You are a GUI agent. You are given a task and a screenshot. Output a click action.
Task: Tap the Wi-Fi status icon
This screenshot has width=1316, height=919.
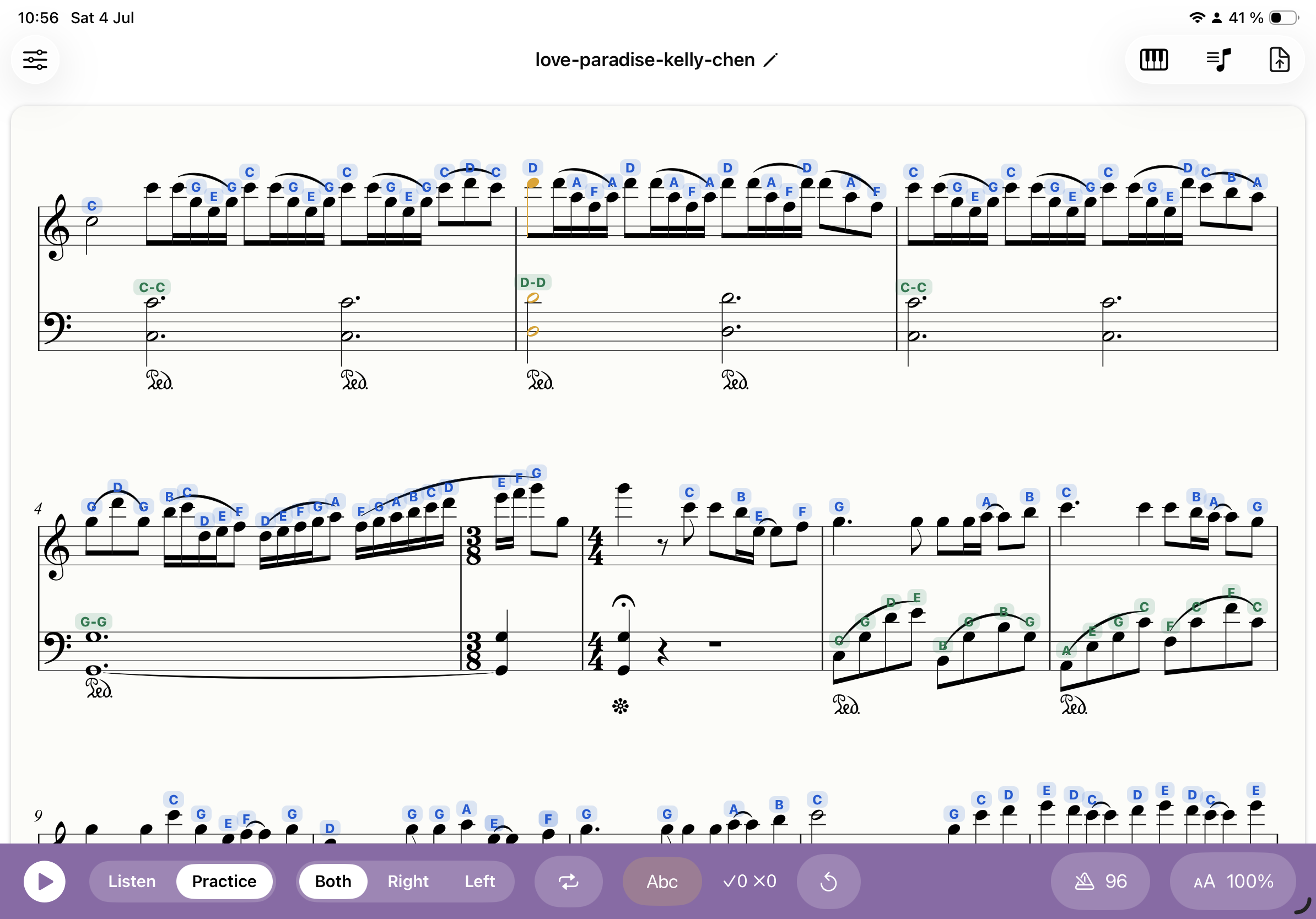coord(1197,18)
